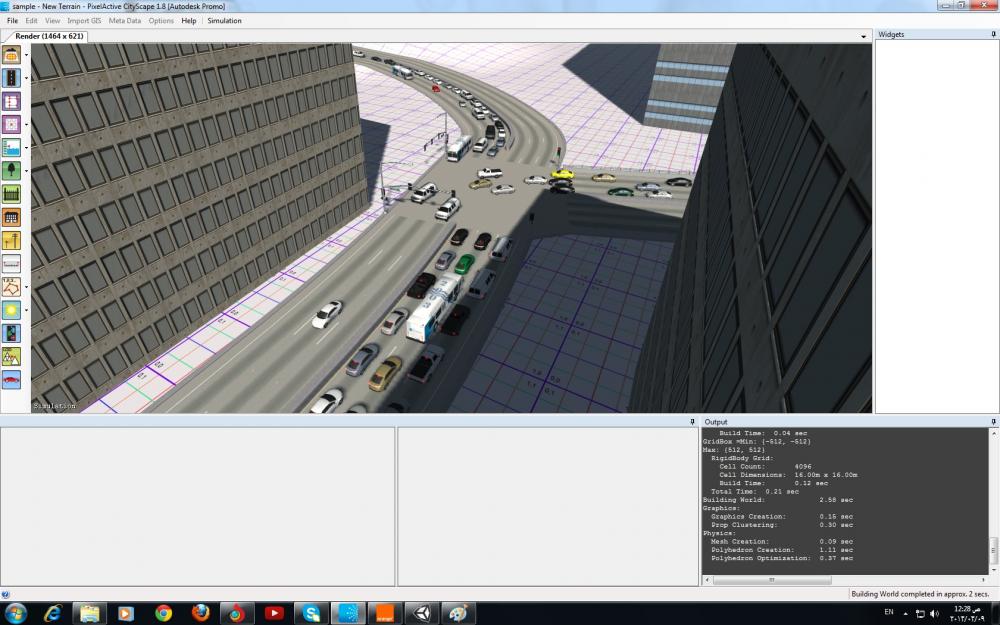Expand the dropdown arrow beside the dome tool
Image resolution: width=1000 pixels, height=625 pixels.
pyautogui.click(x=26, y=55)
